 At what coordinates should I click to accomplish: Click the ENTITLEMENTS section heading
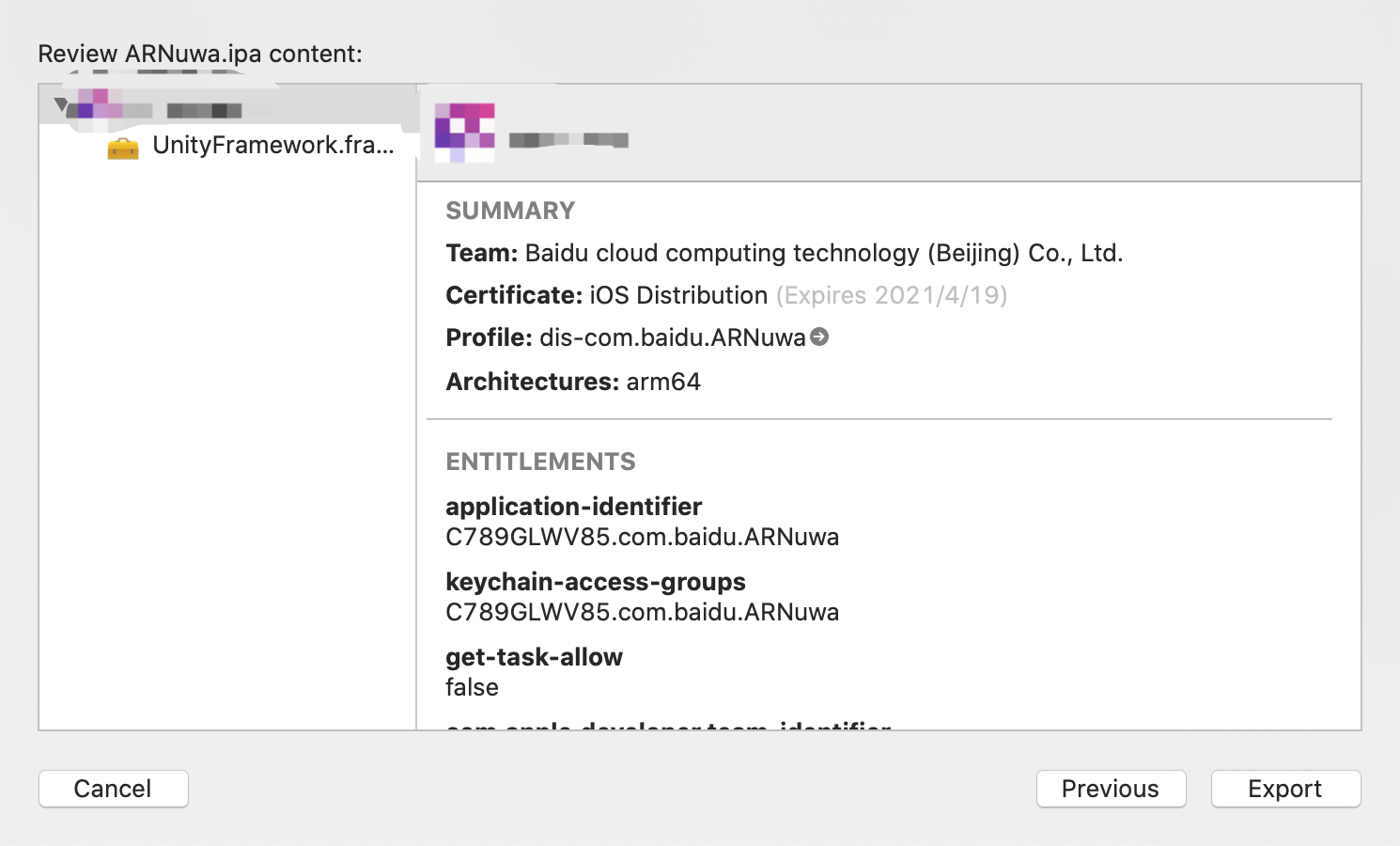(541, 462)
